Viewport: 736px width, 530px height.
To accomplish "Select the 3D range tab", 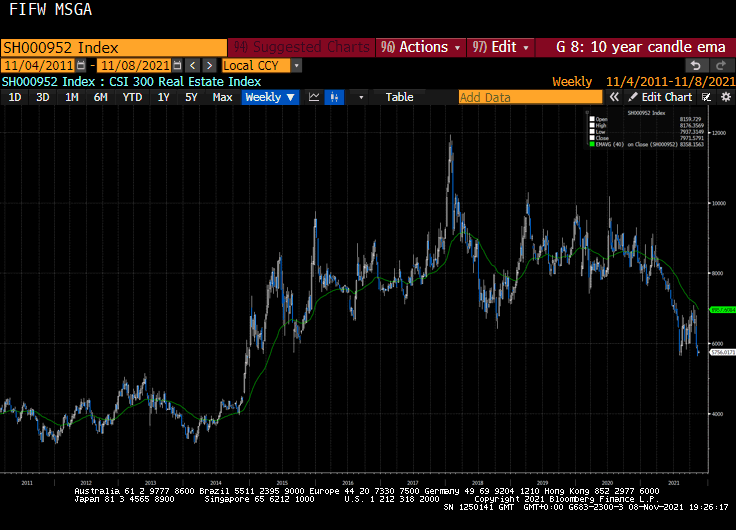I will pos(43,97).
